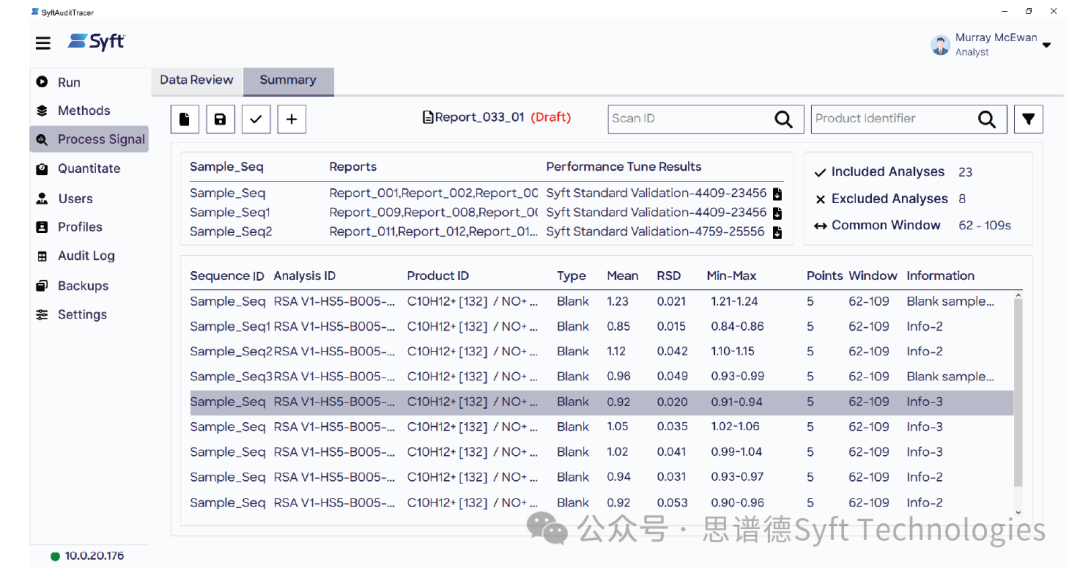This screenshot has height=573, width=1080.
Task: Click the Methods layers icon
Action: [42, 110]
